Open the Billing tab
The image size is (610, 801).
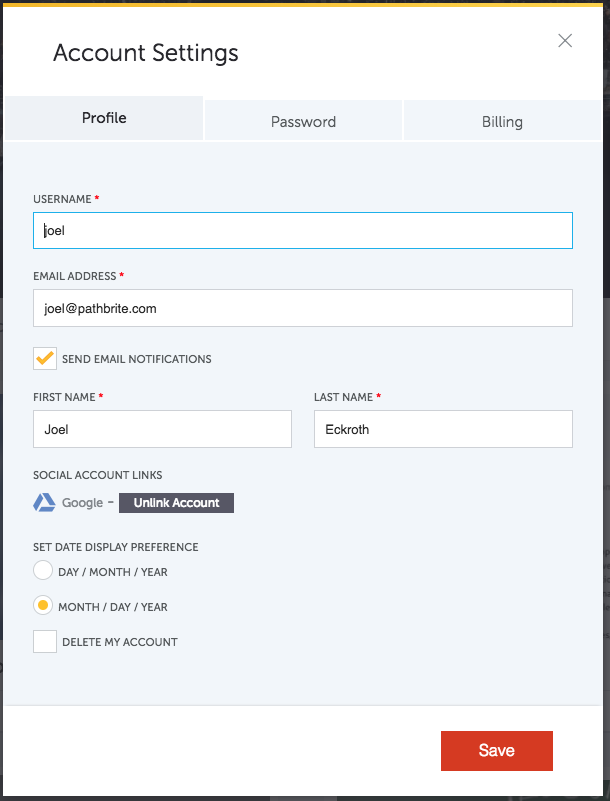tap(502, 122)
